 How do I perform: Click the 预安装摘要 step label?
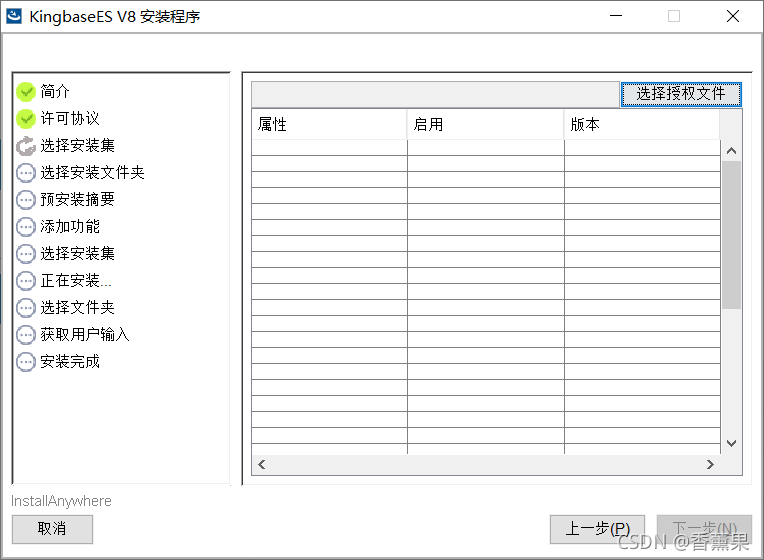tap(77, 199)
